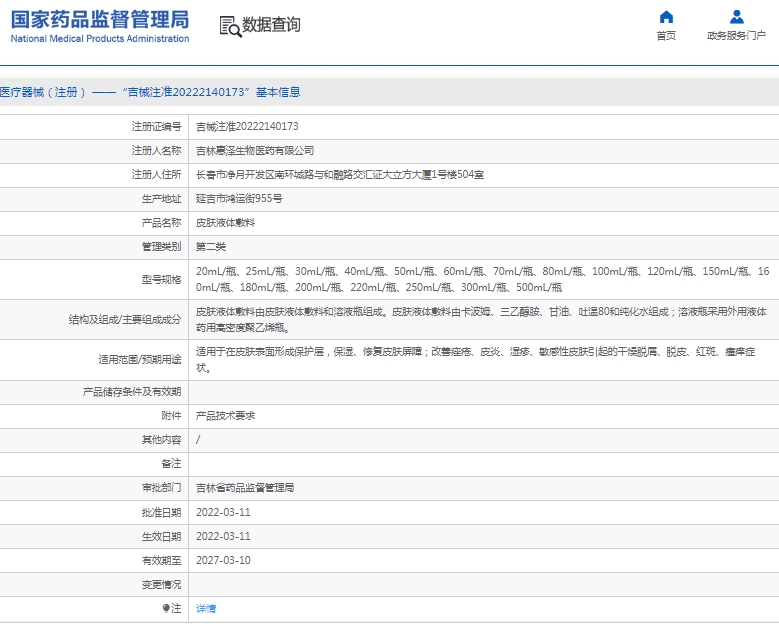Image resolution: width=779 pixels, height=627 pixels.
Task: Click the 适用范围/预期用途 label
Action: click(x=140, y=360)
